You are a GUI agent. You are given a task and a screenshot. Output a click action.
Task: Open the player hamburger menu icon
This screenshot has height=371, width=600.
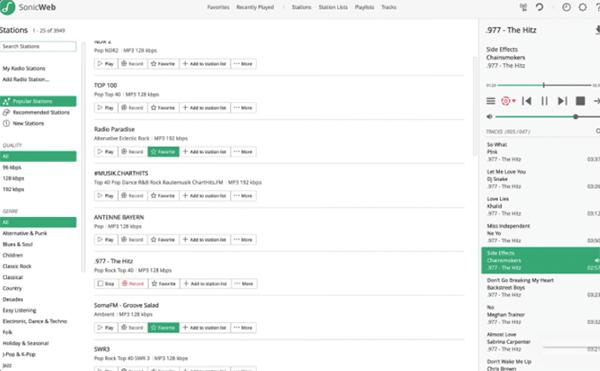[491, 101]
